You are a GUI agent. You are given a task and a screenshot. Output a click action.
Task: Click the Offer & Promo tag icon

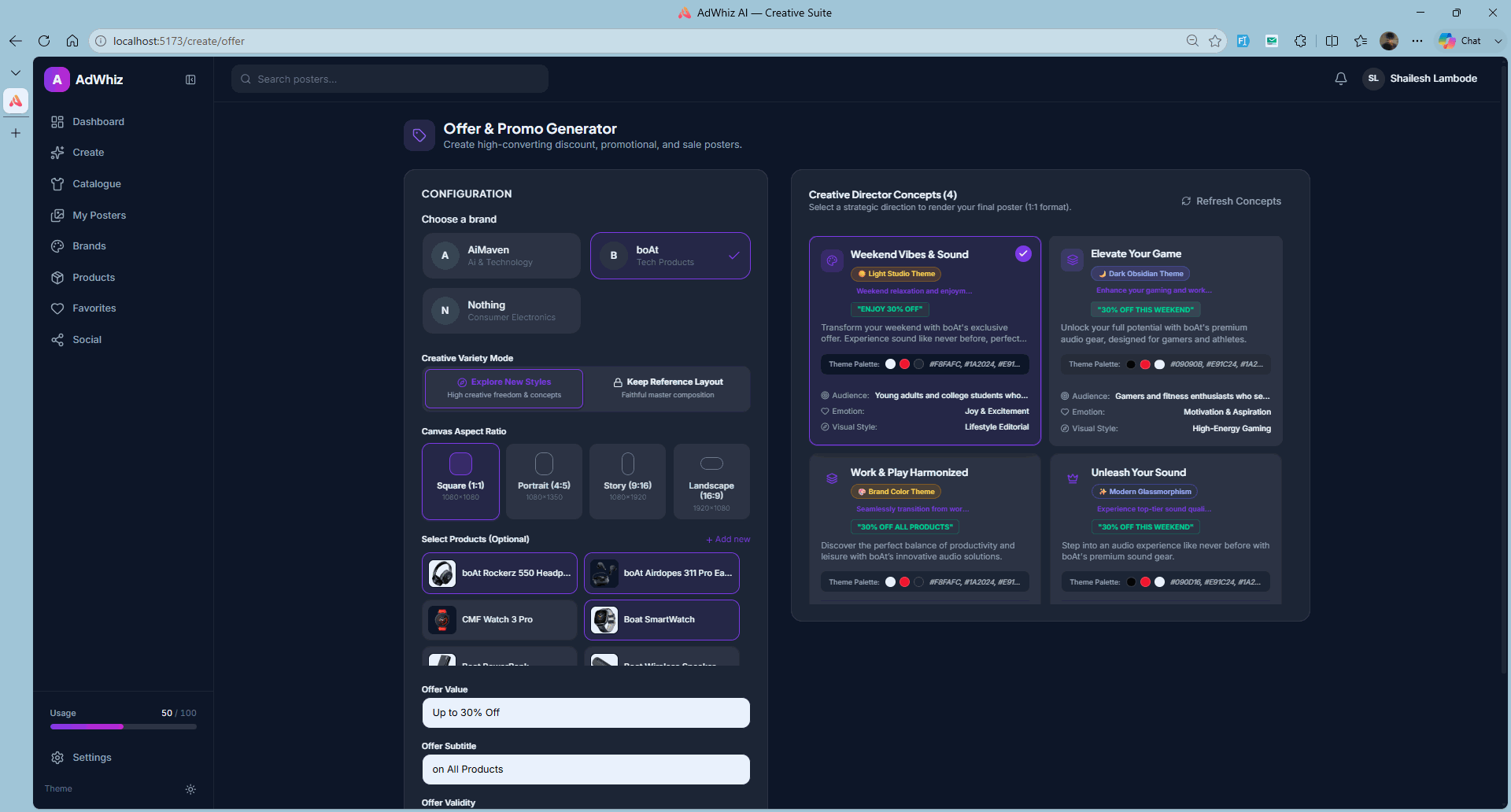(419, 135)
